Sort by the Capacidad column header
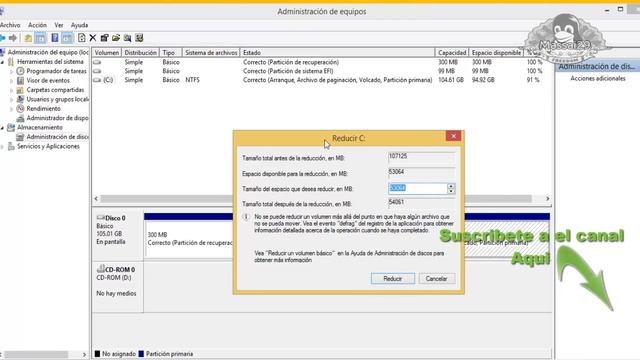640x360 pixels. [451, 53]
